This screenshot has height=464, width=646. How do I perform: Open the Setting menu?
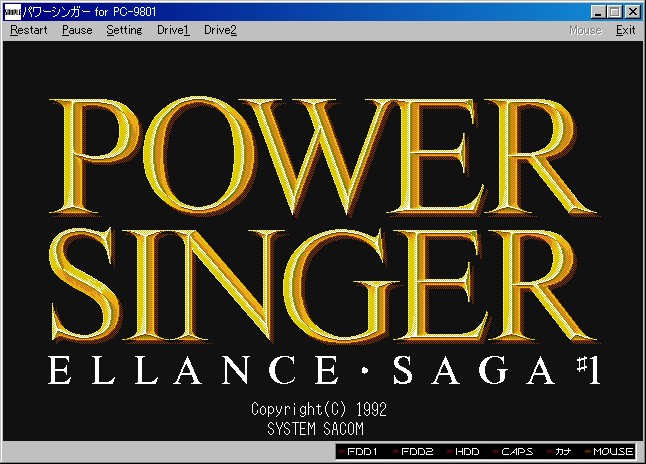point(124,30)
